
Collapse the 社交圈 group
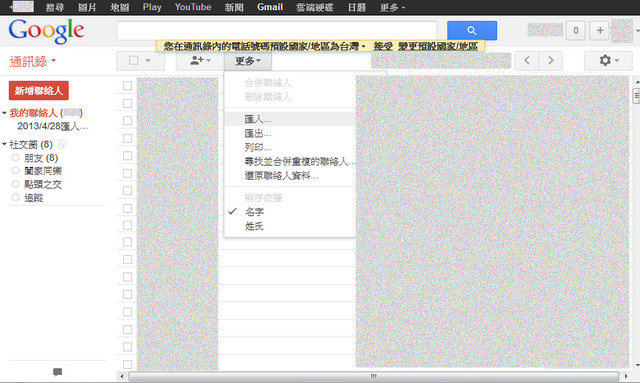[x=4, y=144]
